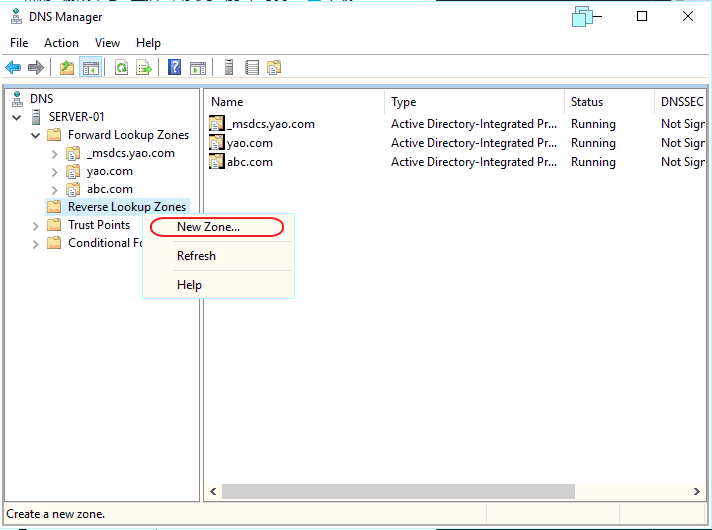Viewport: 712px width, 530px height.
Task: Select the DNS root node icon
Action: coord(17,99)
